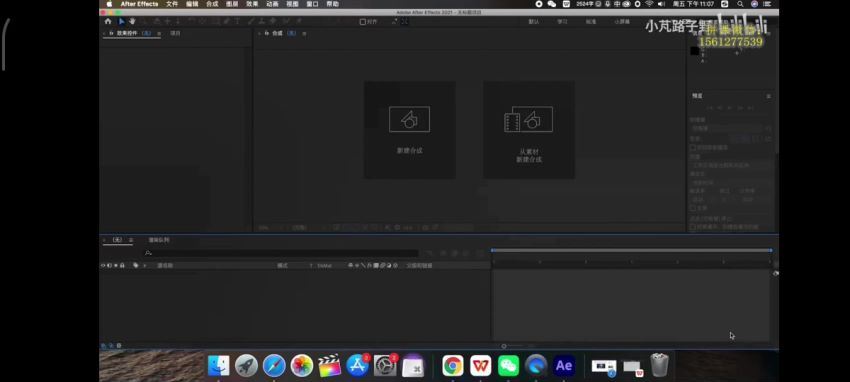Toggle the cache-before-playback checkbox in the Preview panel
Viewport: 850px width, 382px height.
point(693,147)
